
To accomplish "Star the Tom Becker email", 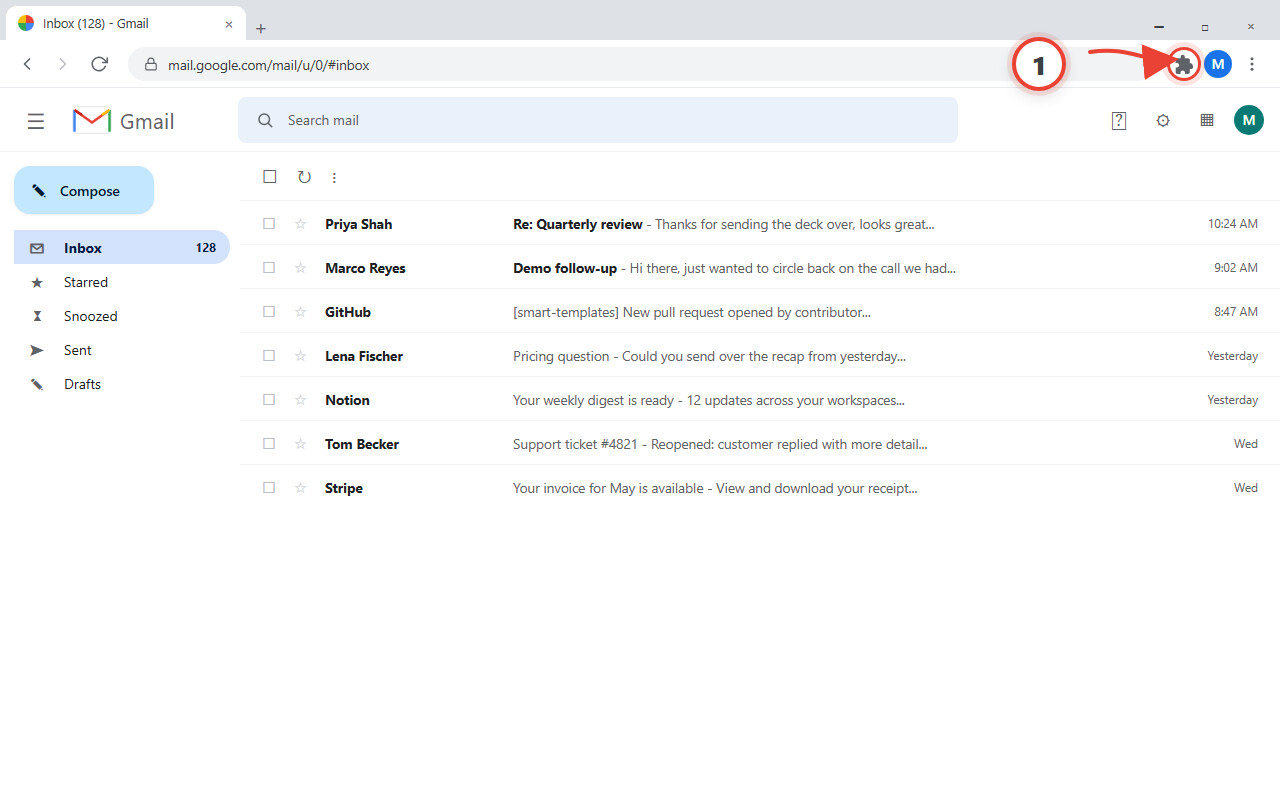I will tap(300, 444).
